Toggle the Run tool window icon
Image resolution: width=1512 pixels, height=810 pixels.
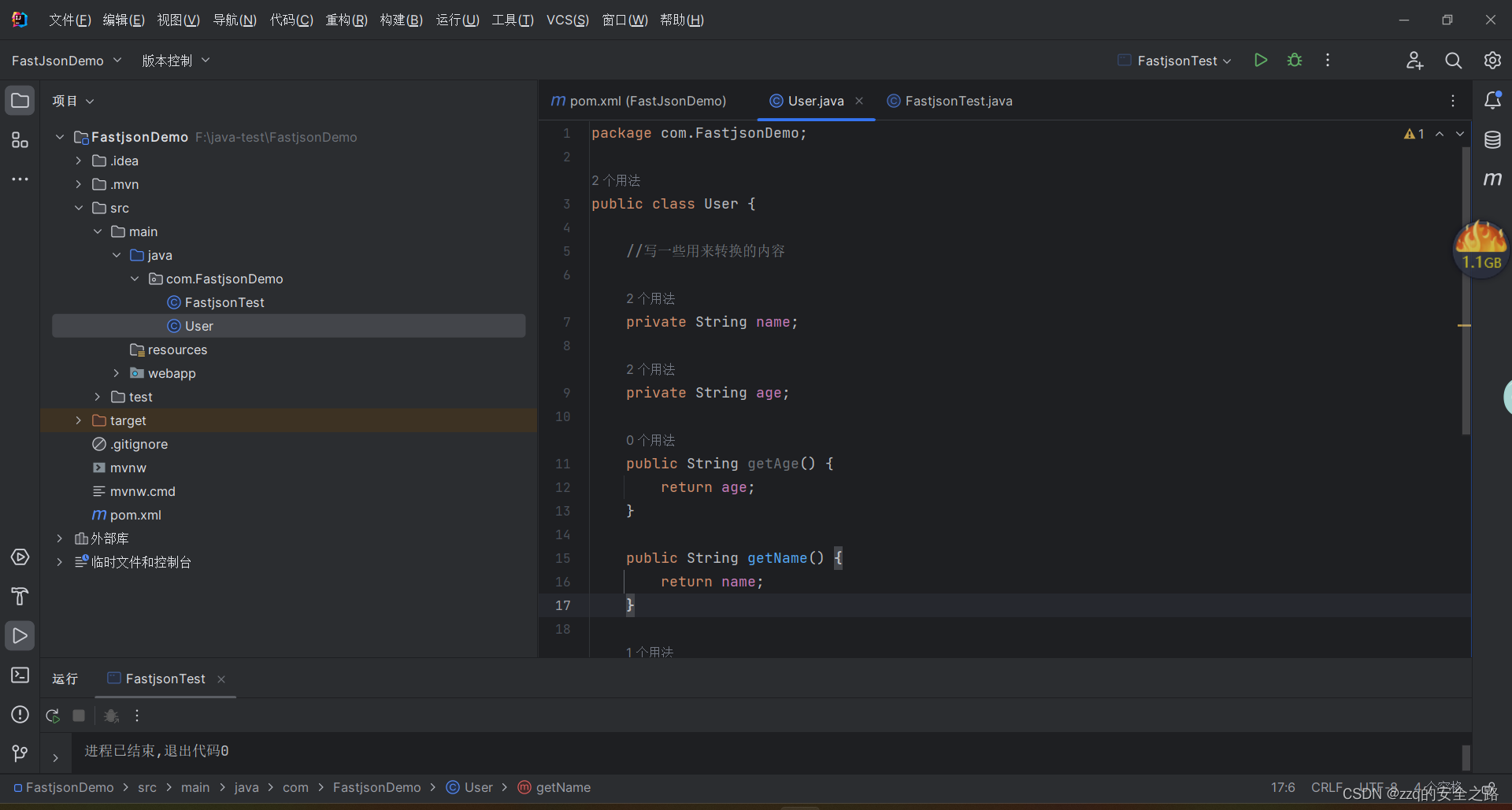tap(20, 636)
